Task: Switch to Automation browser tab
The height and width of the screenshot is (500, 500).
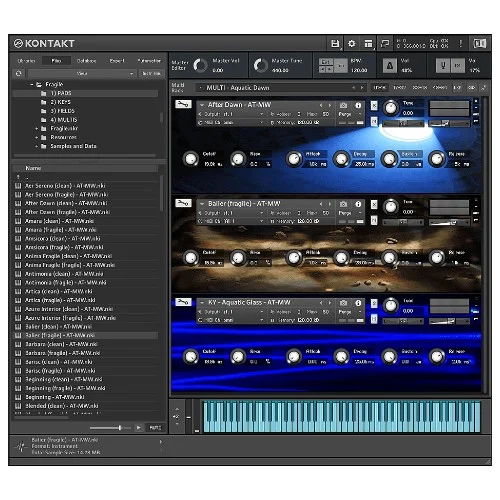Action: coord(149,61)
